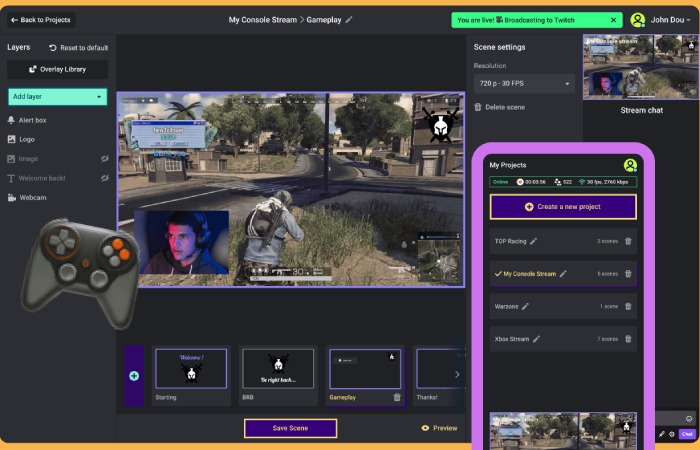Image resolution: width=700 pixels, height=450 pixels.
Task: Show the hidden Image layer
Action: pyautogui.click(x=104, y=158)
